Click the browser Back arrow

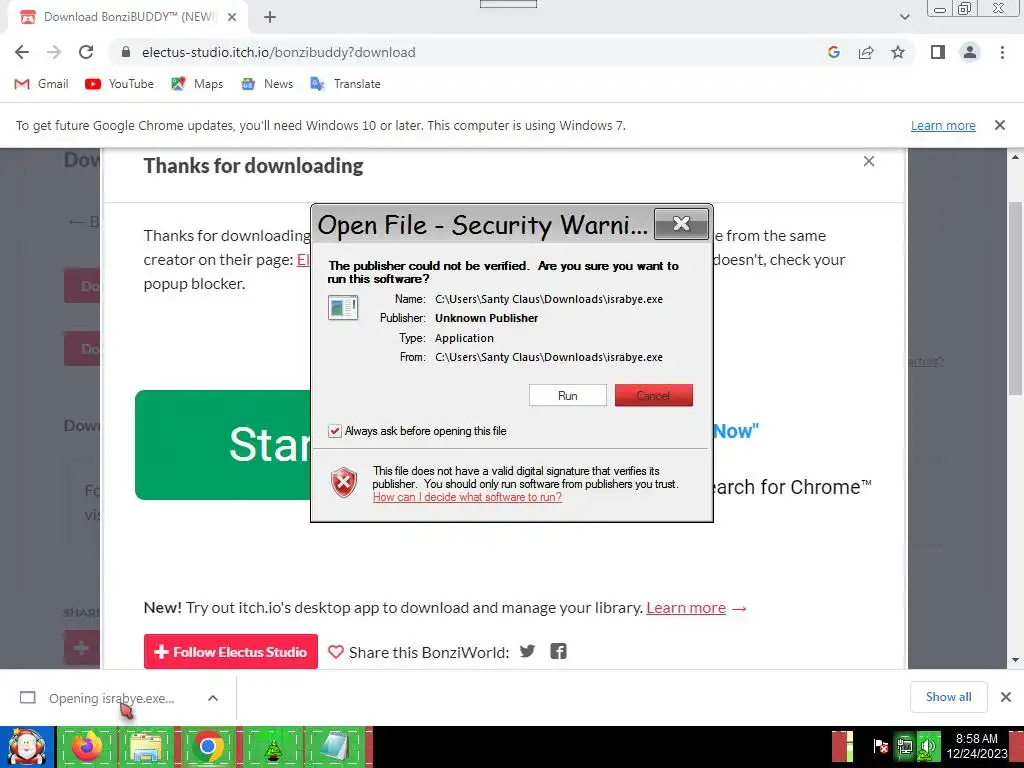(x=22, y=52)
